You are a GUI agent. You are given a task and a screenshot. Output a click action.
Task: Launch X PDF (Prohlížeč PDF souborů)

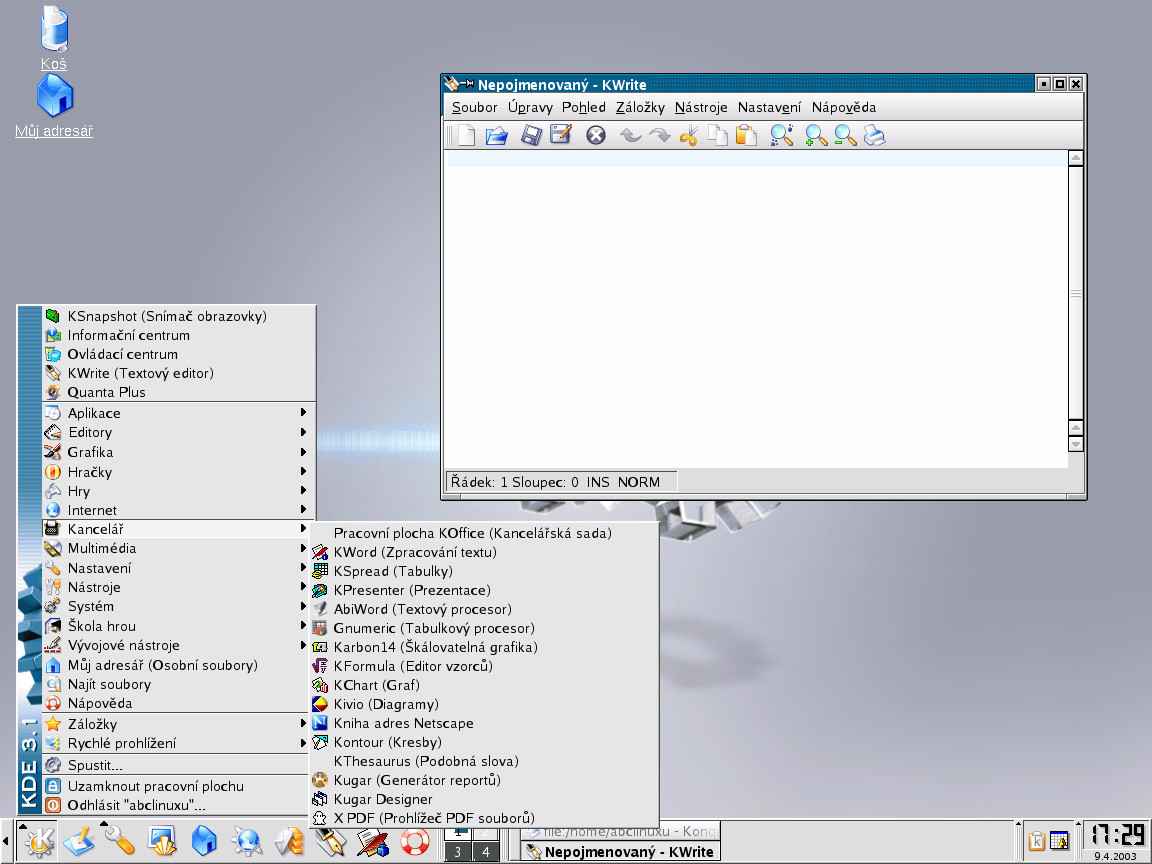[x=483, y=818]
